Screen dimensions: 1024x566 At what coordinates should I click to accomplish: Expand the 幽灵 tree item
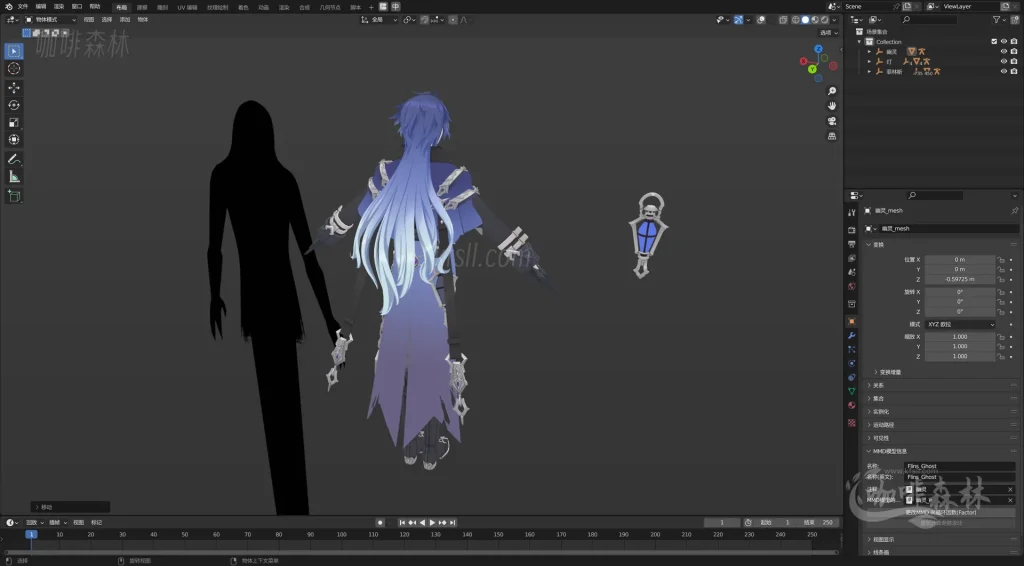point(869,52)
